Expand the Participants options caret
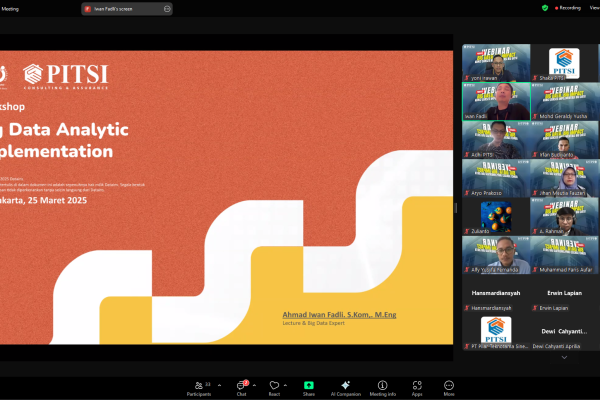 [x=219, y=385]
